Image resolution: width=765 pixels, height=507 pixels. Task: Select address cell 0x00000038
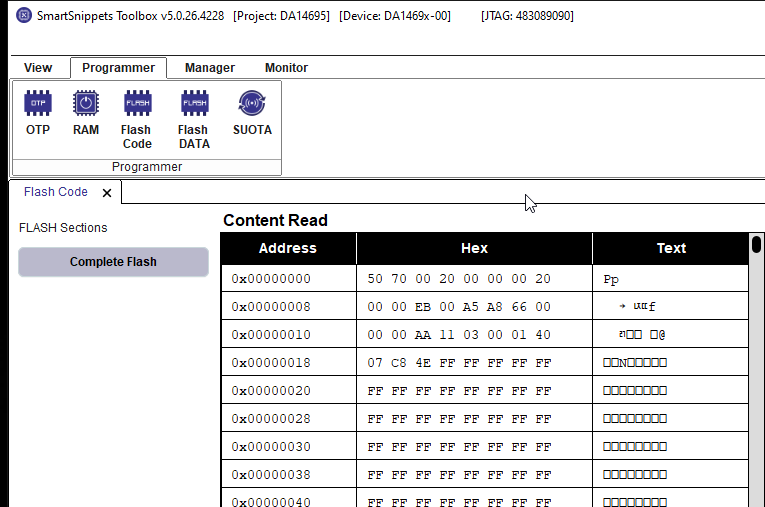click(288, 475)
